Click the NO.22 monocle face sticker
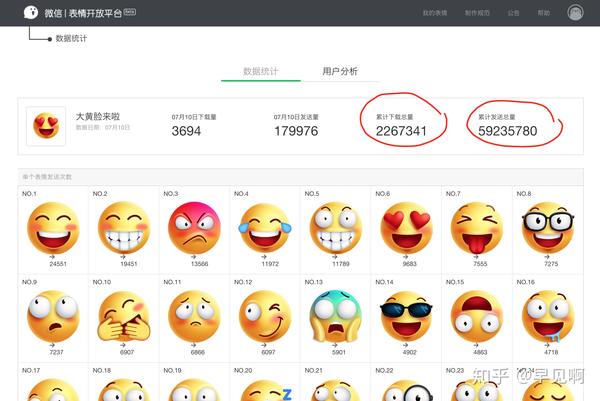This screenshot has height=401, width=600. click(x=407, y=390)
